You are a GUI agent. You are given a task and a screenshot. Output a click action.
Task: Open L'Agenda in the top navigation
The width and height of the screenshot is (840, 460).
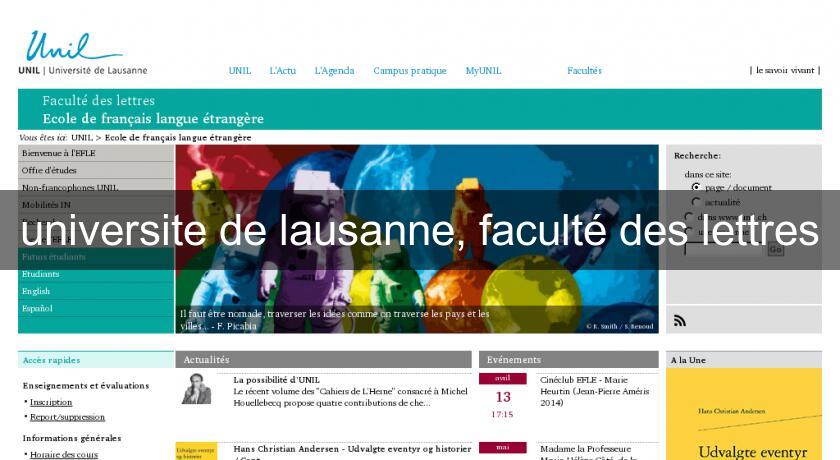[334, 70]
